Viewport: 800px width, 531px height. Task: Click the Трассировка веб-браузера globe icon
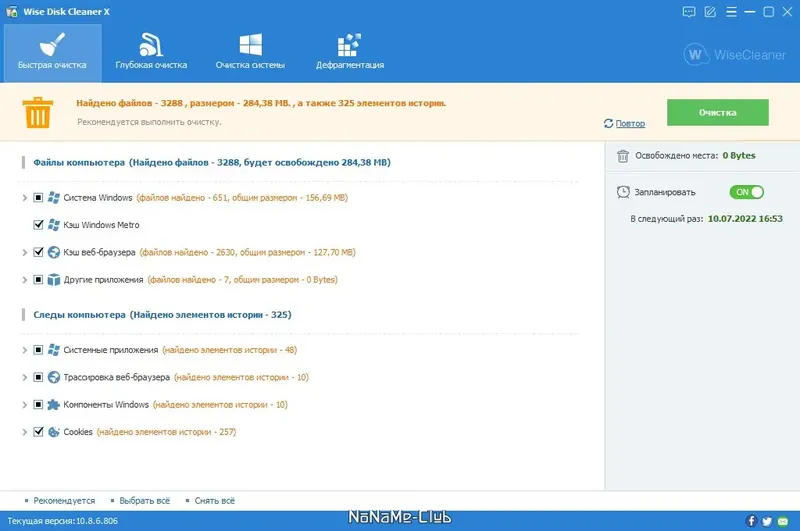pos(54,377)
